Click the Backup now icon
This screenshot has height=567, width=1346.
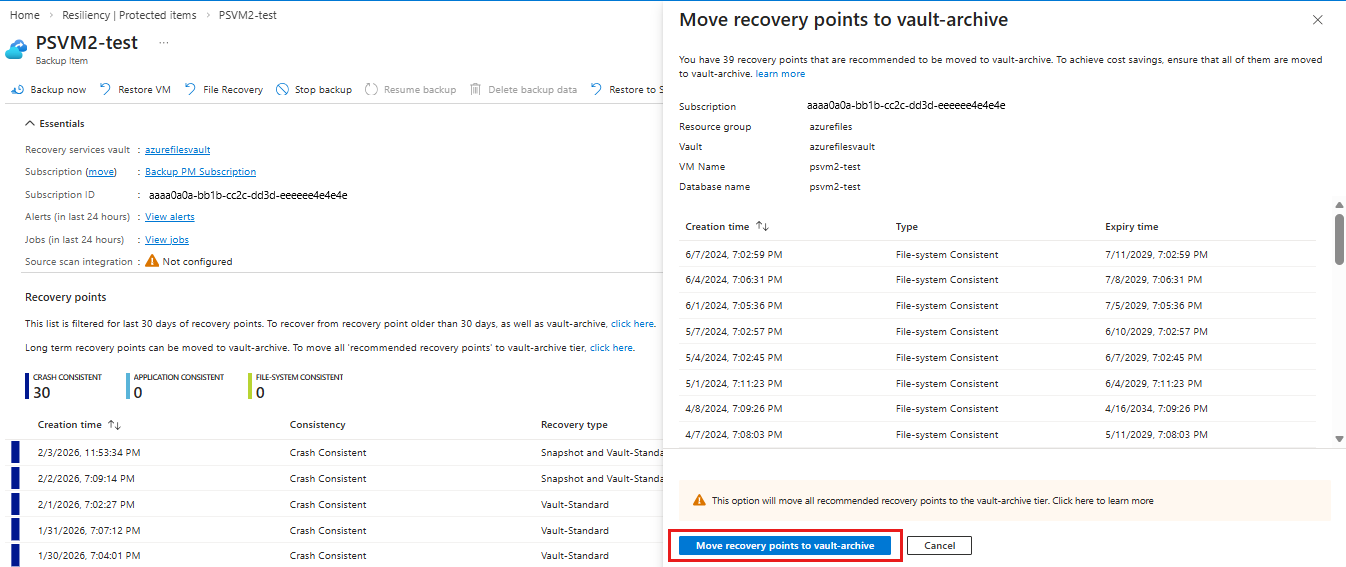tap(17, 89)
